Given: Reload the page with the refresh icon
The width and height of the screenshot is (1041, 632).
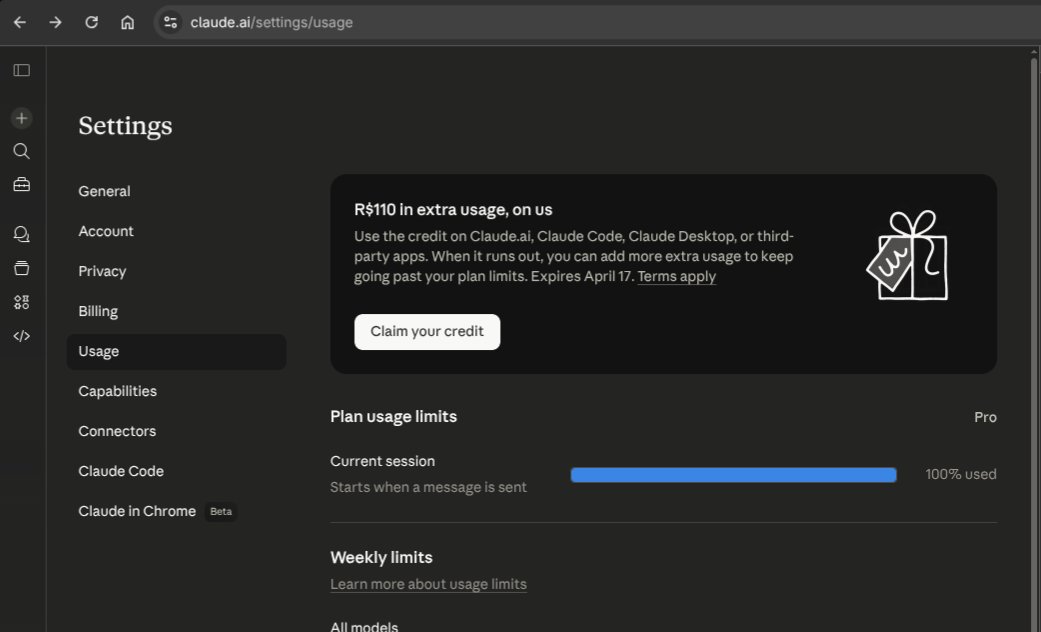Looking at the screenshot, I should 92,23.
